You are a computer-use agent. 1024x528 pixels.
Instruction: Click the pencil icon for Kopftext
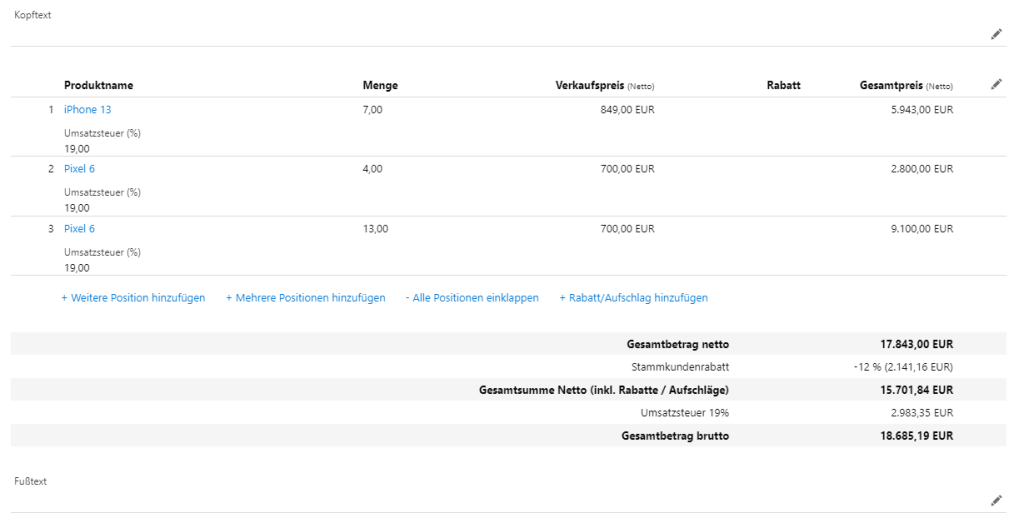tap(996, 34)
